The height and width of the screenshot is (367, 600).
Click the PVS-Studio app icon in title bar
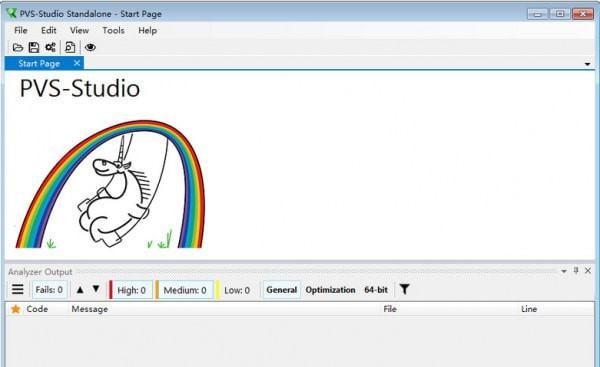click(x=12, y=13)
